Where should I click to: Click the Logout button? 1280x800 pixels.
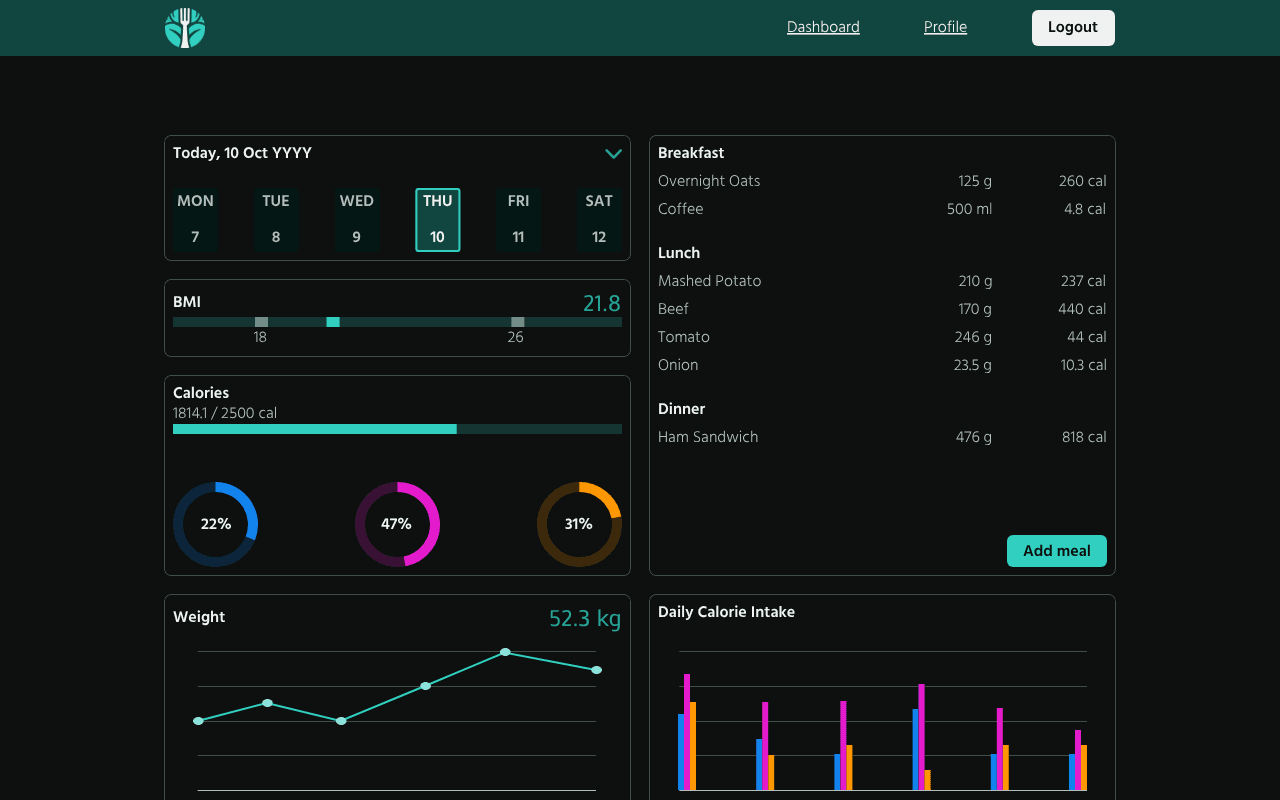(x=1073, y=28)
